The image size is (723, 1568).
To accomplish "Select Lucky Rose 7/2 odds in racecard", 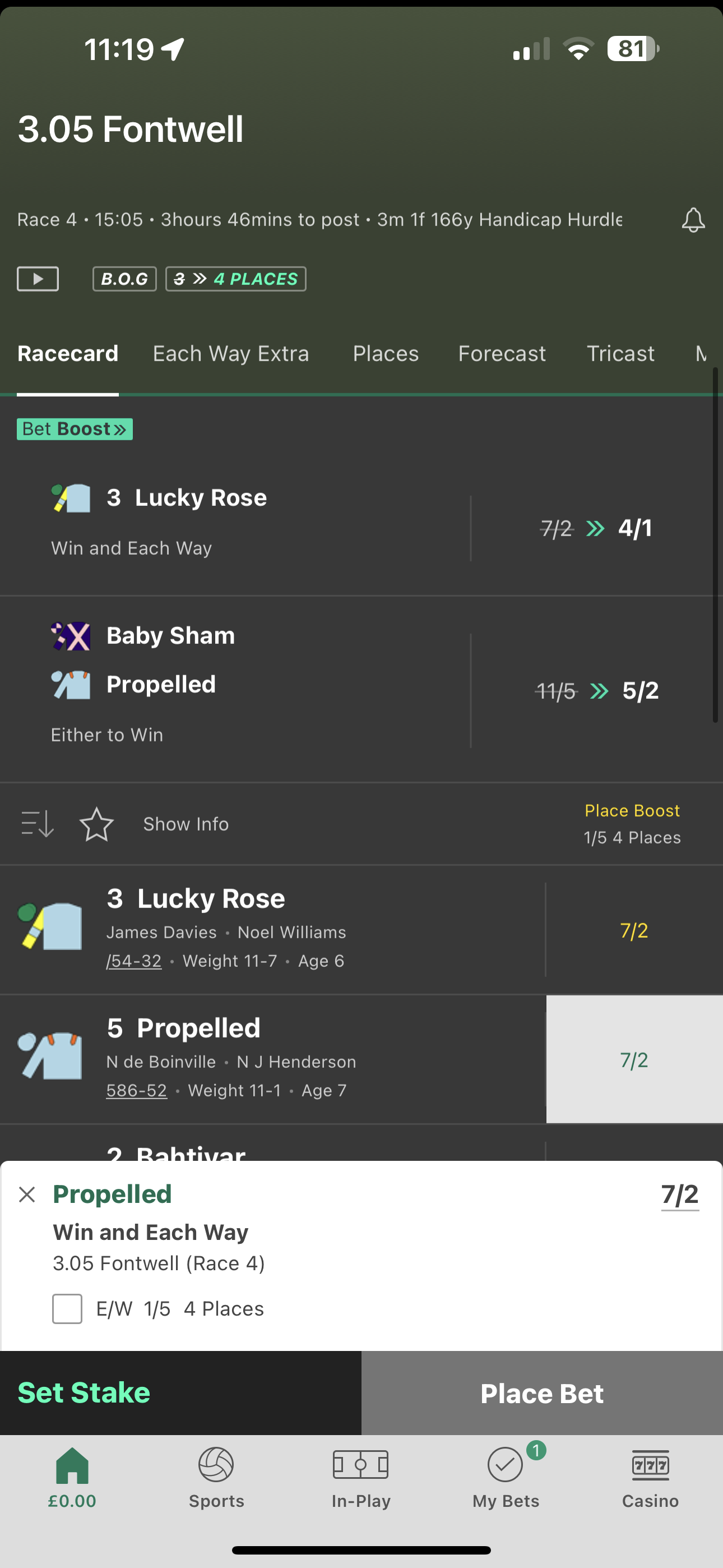I will [x=634, y=930].
